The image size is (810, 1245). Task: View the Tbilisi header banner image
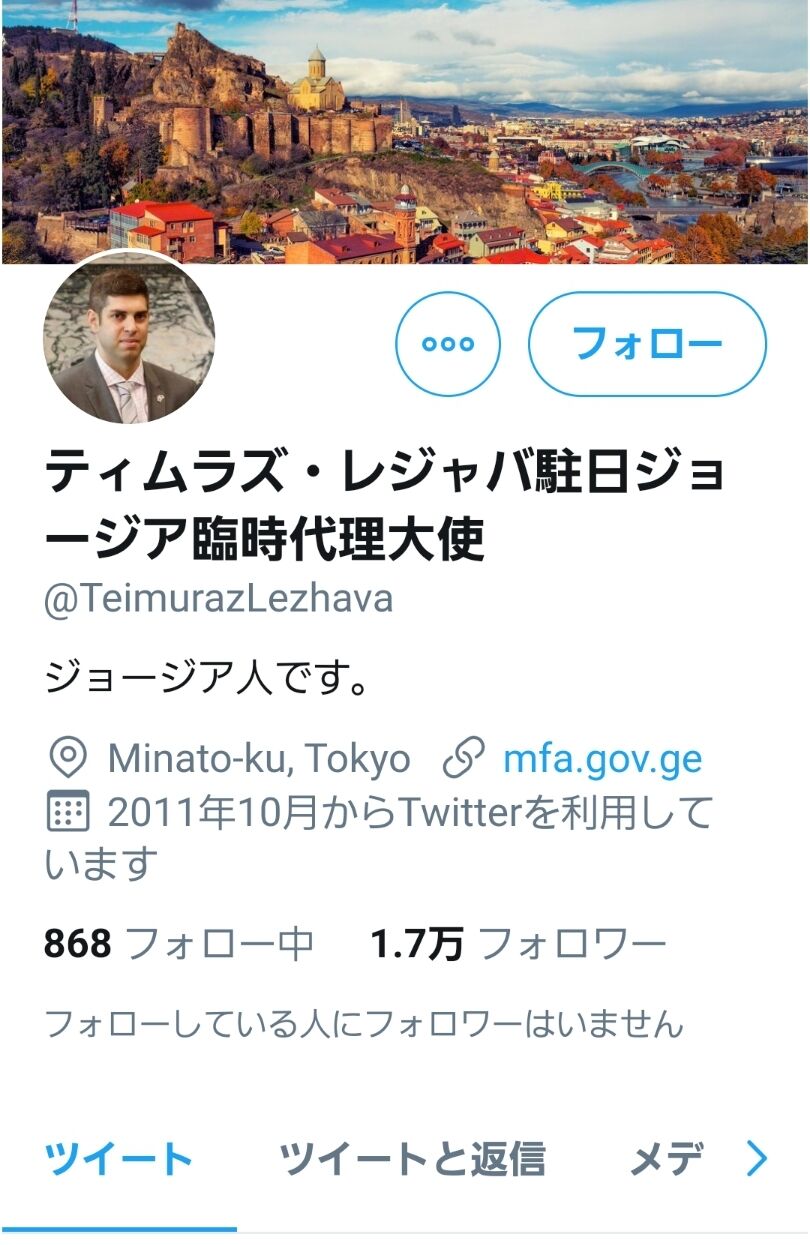click(405, 132)
